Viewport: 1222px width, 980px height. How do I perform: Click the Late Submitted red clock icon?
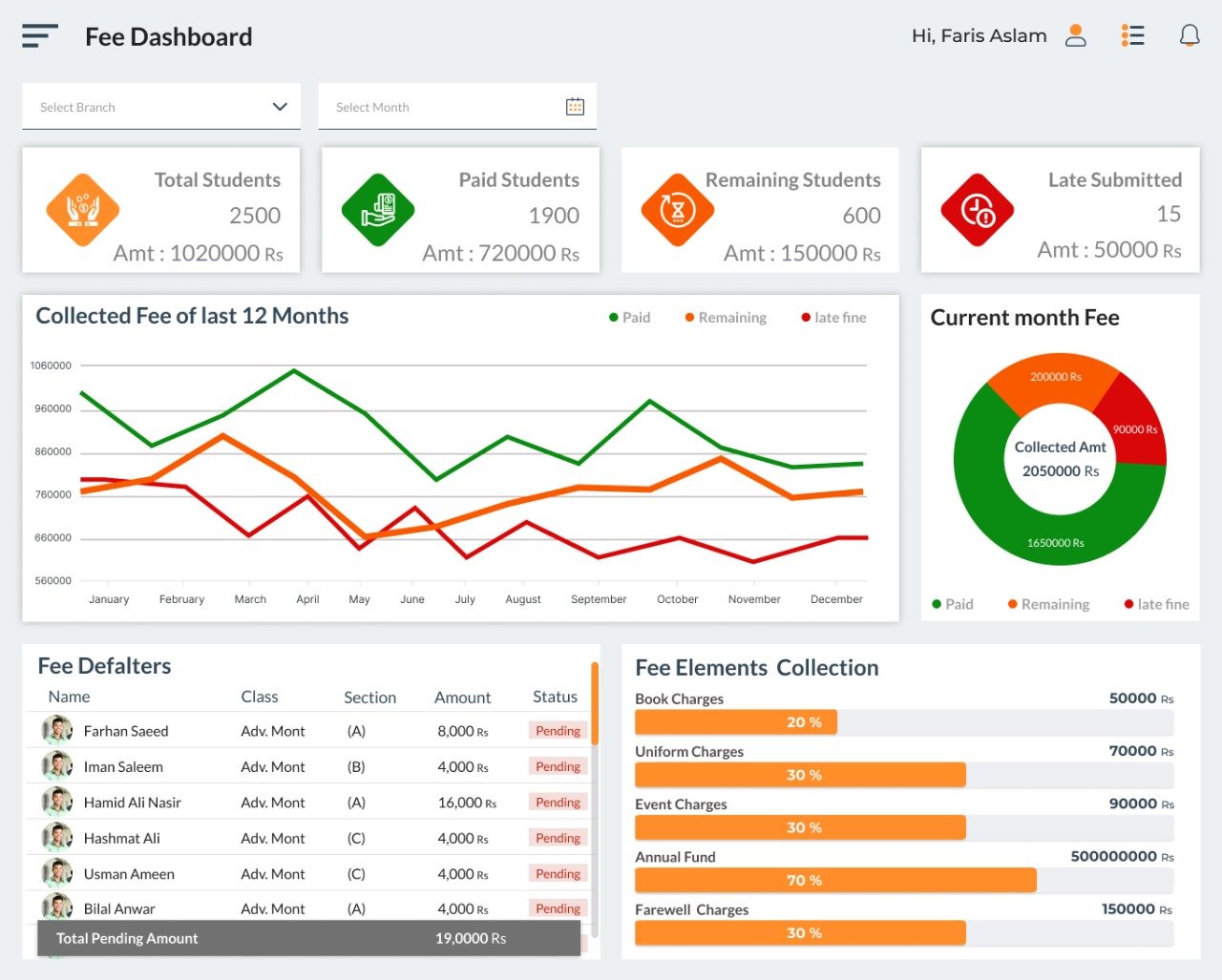tap(978, 210)
